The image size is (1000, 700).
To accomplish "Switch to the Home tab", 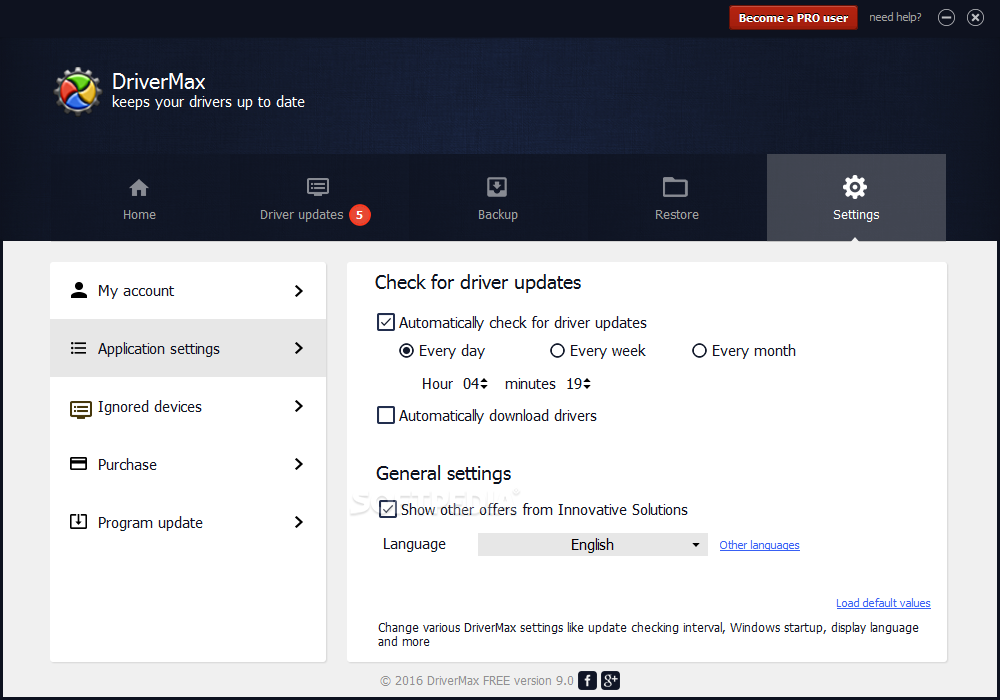I will point(139,198).
